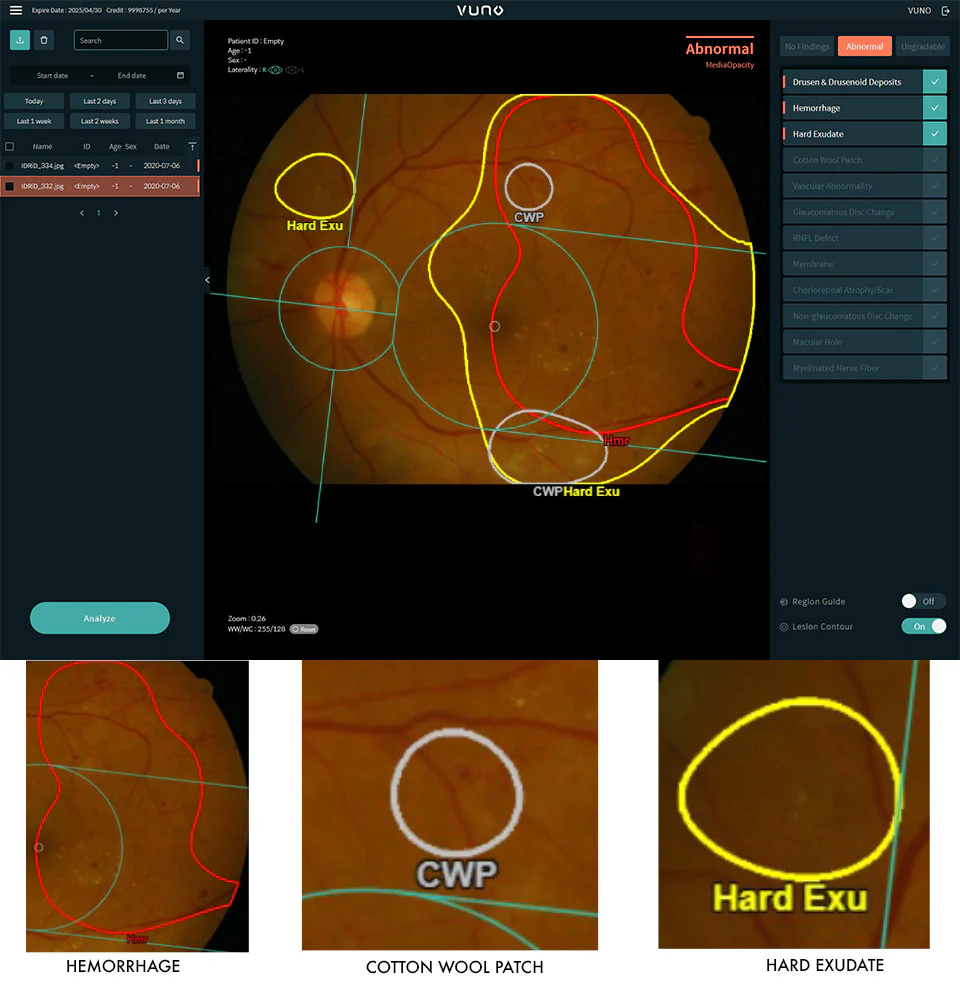Click the search magnifier icon

tap(180, 40)
